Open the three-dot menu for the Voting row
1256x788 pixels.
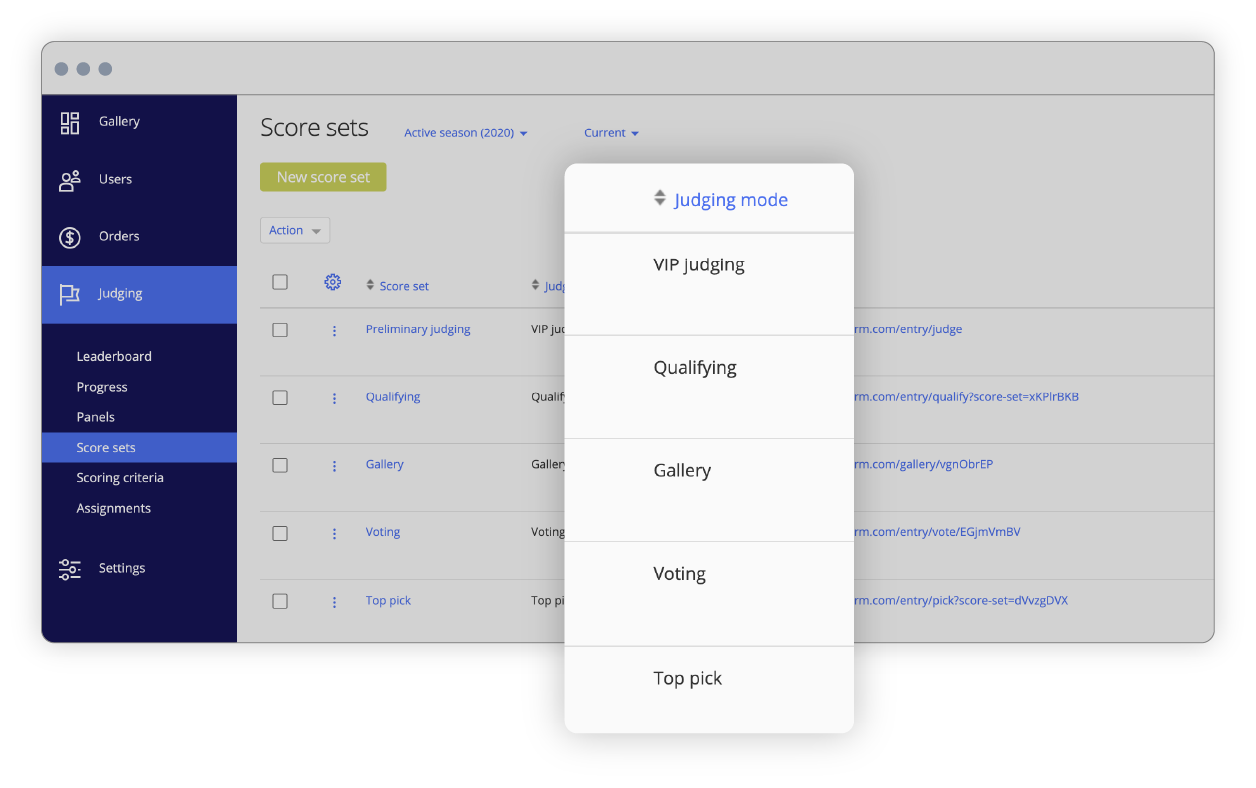334,533
